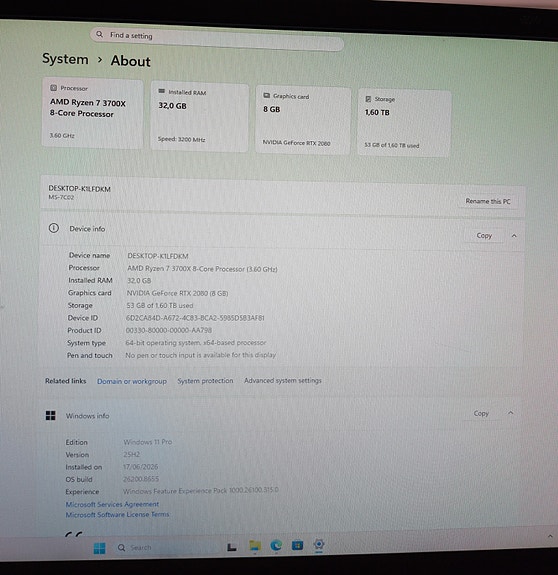The image size is (558, 575).
Task: Click the Windows info logo icon
Action: pyautogui.click(x=51, y=415)
